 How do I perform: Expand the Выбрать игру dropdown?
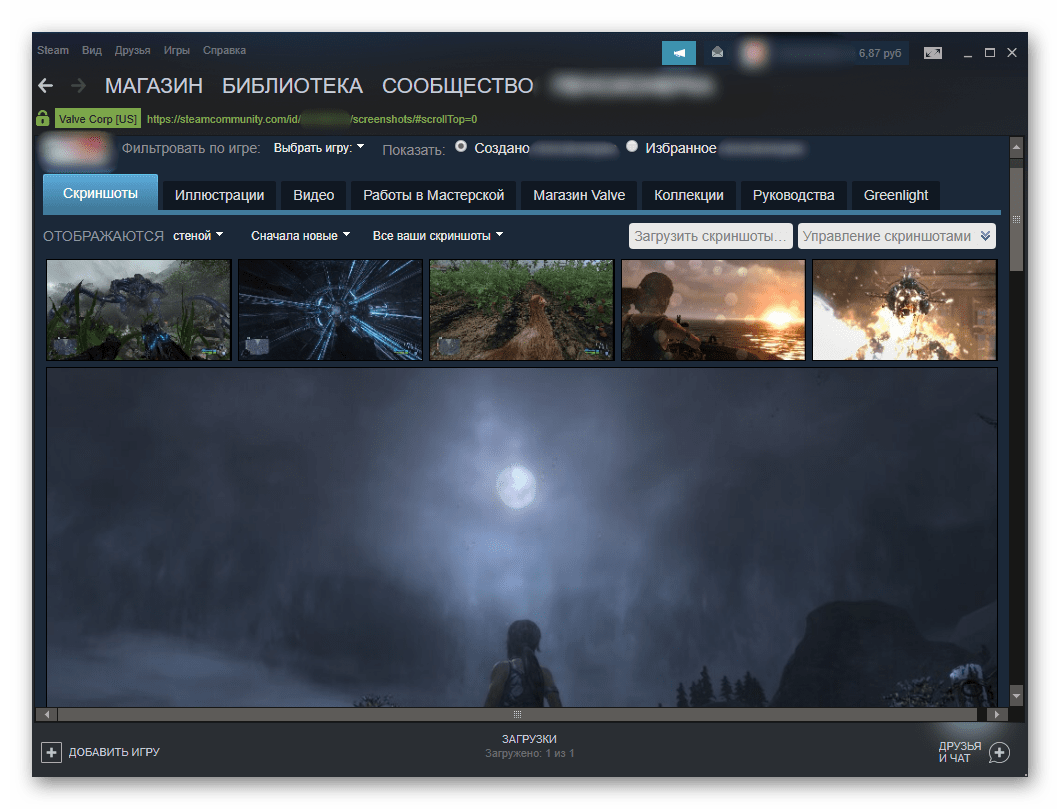318,148
